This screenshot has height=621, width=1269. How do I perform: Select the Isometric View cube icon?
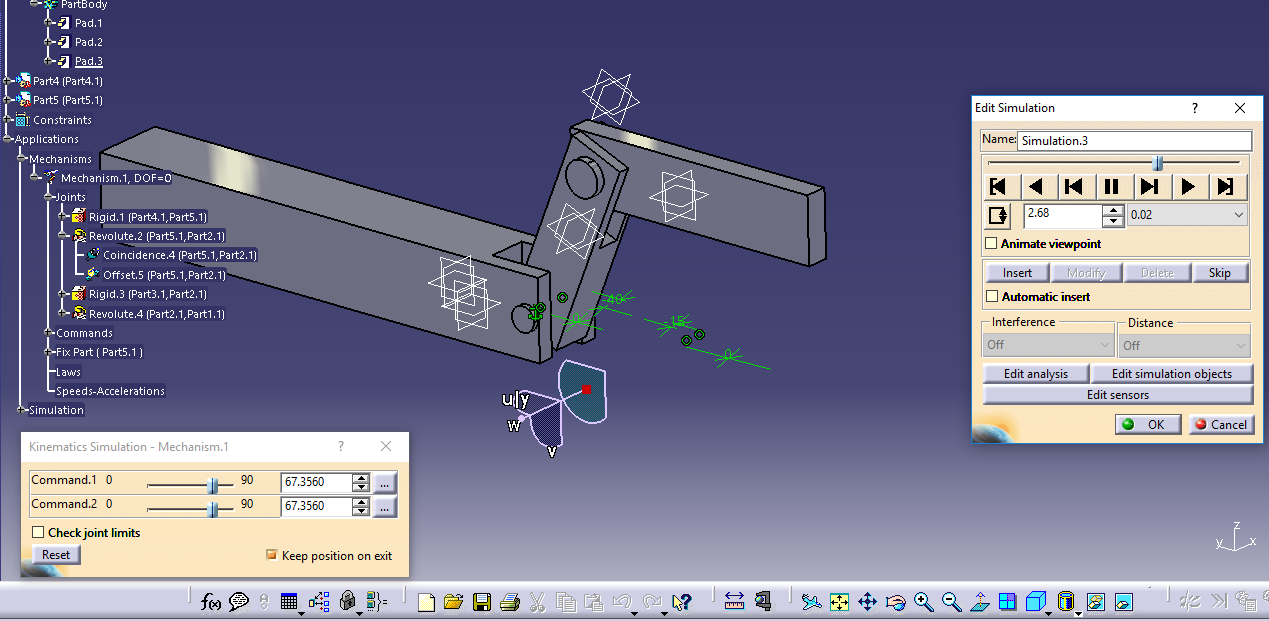pos(1036,601)
